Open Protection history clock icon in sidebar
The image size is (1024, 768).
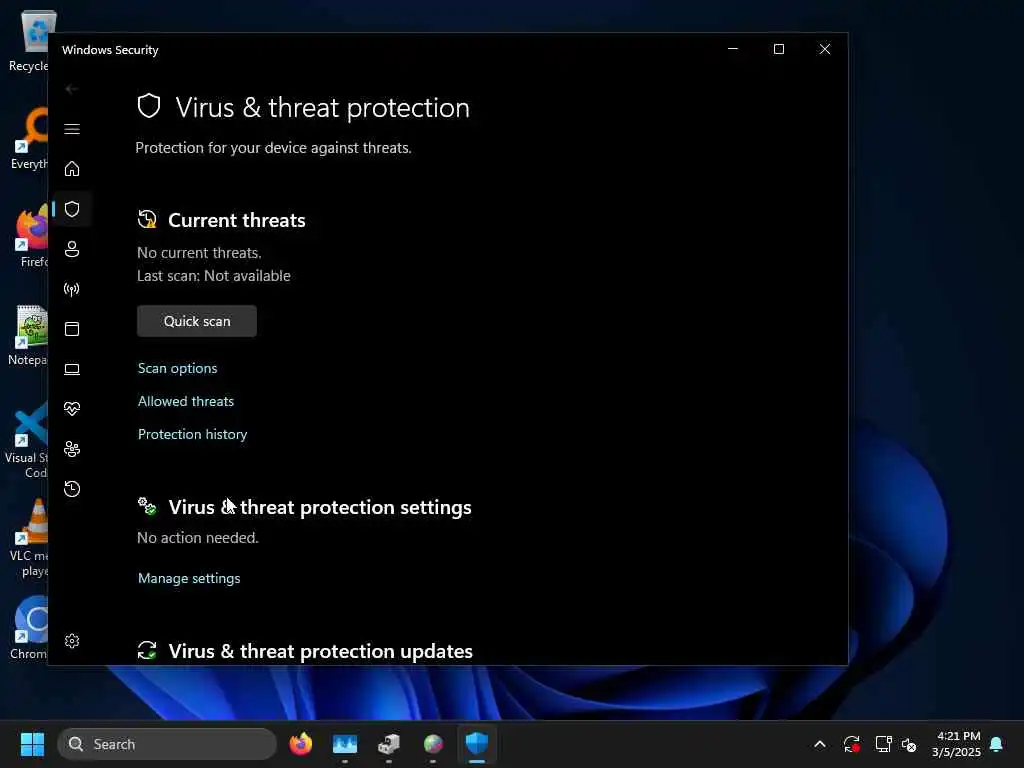(72, 489)
